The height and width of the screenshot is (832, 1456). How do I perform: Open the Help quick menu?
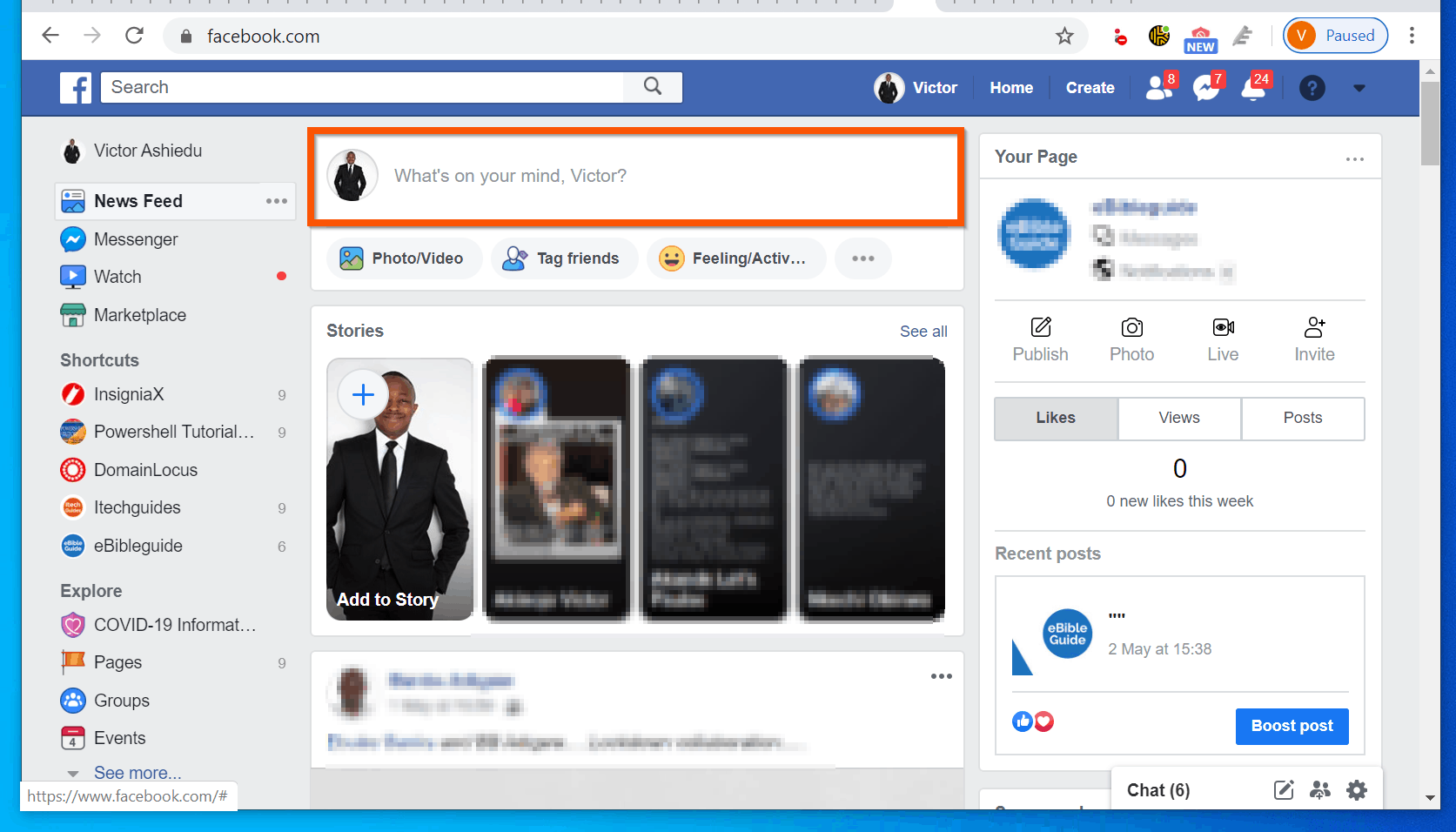1312,87
